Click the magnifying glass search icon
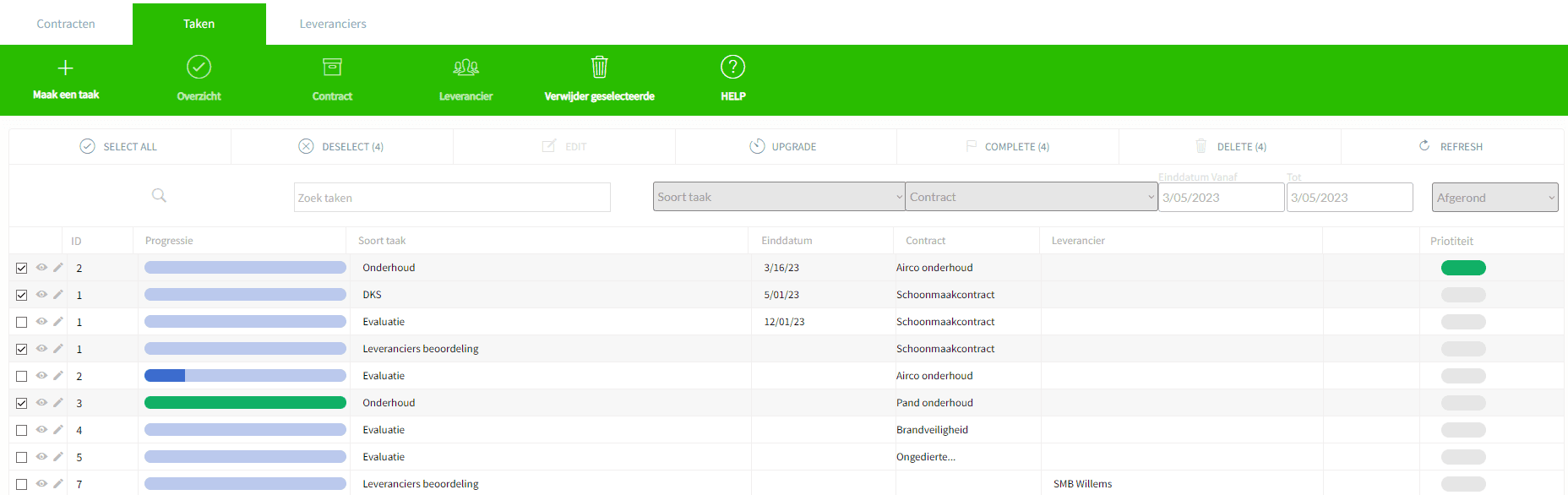 click(159, 196)
